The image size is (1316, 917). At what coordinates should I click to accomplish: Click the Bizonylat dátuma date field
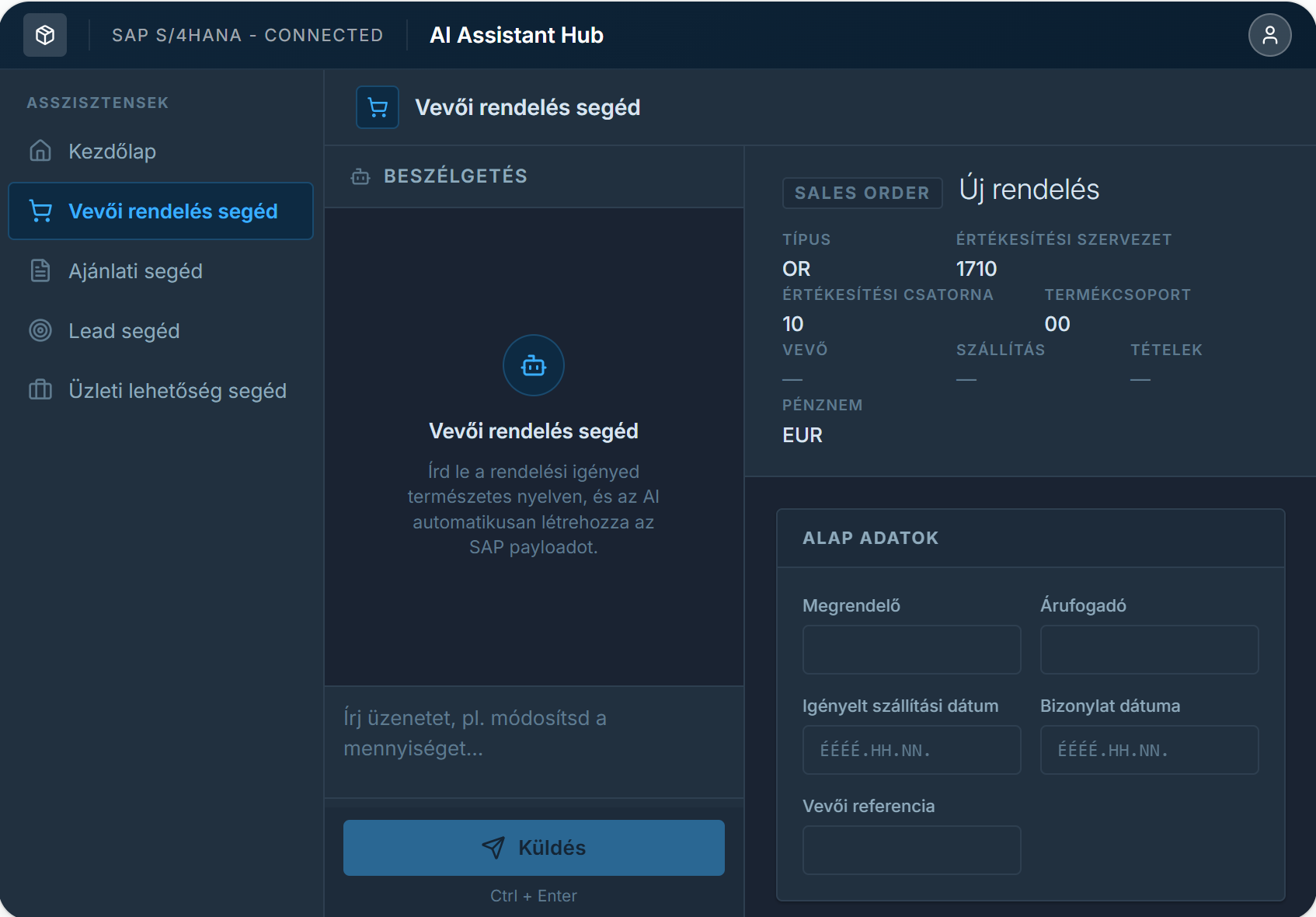[1149, 750]
